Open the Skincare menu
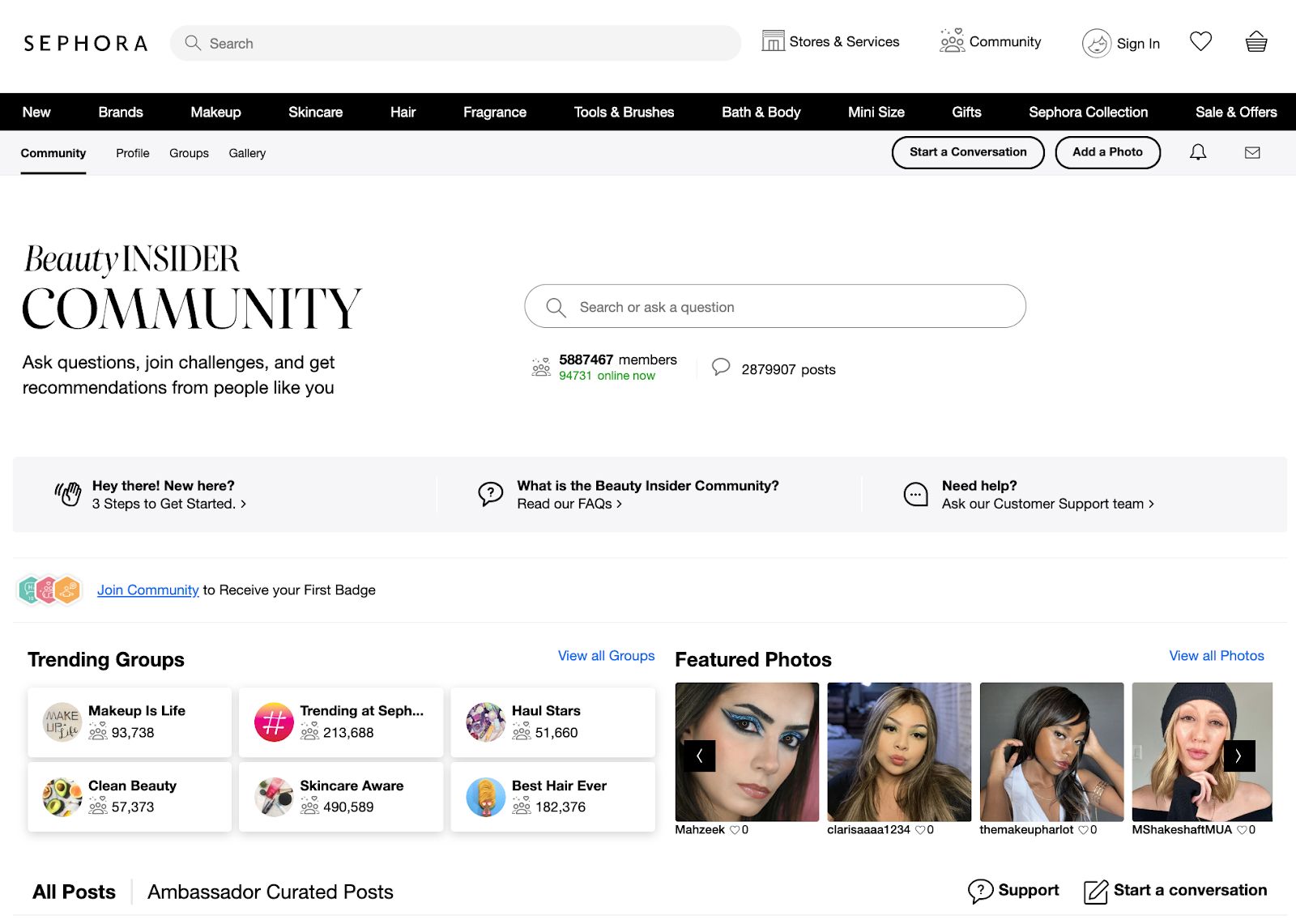Viewport: 1296px width, 924px height. (315, 112)
